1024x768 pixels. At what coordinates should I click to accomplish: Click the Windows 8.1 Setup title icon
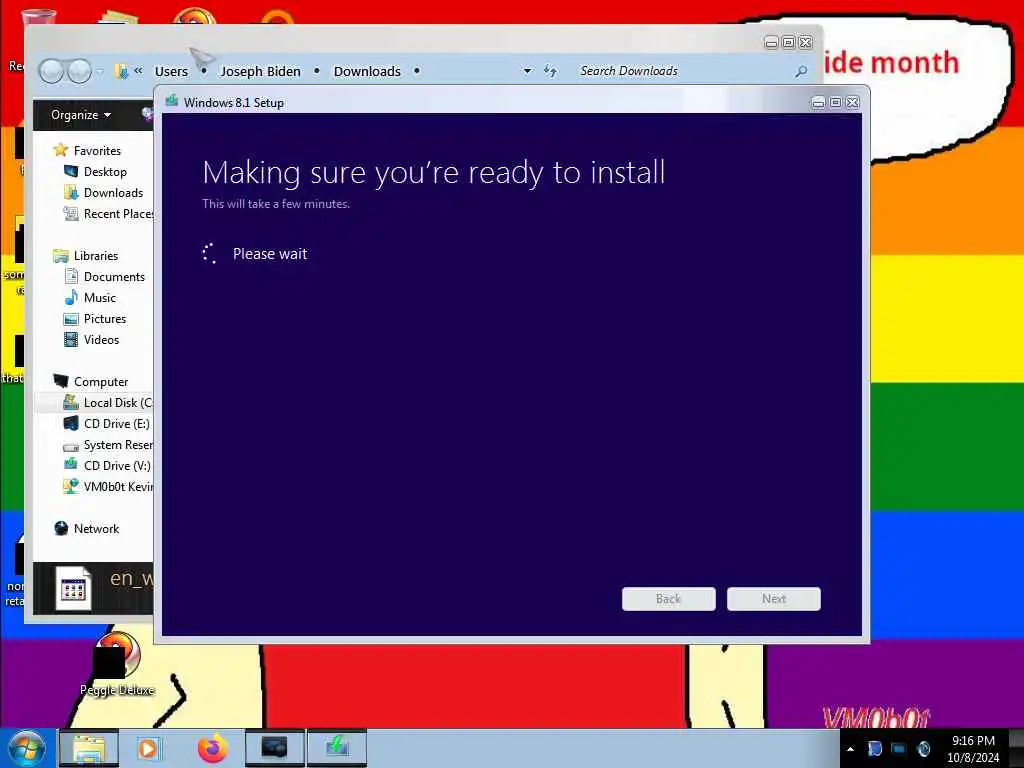click(172, 101)
